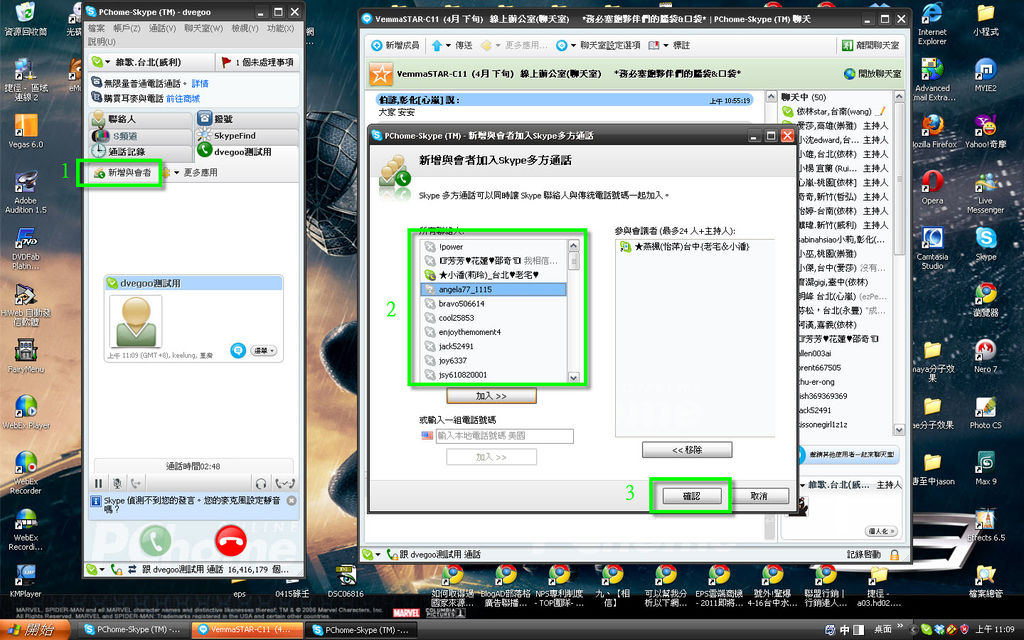
Task: Select enjoythemoment4 in the contact list
Action: [x=494, y=332]
